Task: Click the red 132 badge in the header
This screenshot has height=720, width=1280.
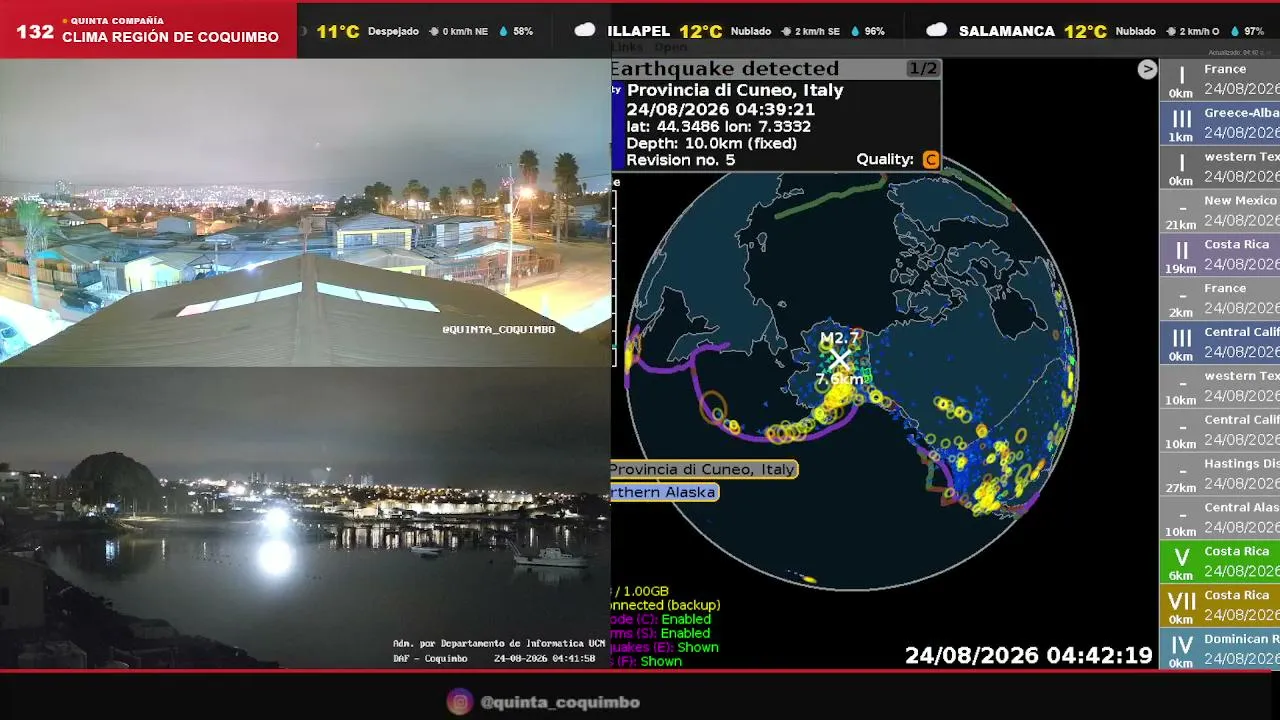Action: pos(35,32)
